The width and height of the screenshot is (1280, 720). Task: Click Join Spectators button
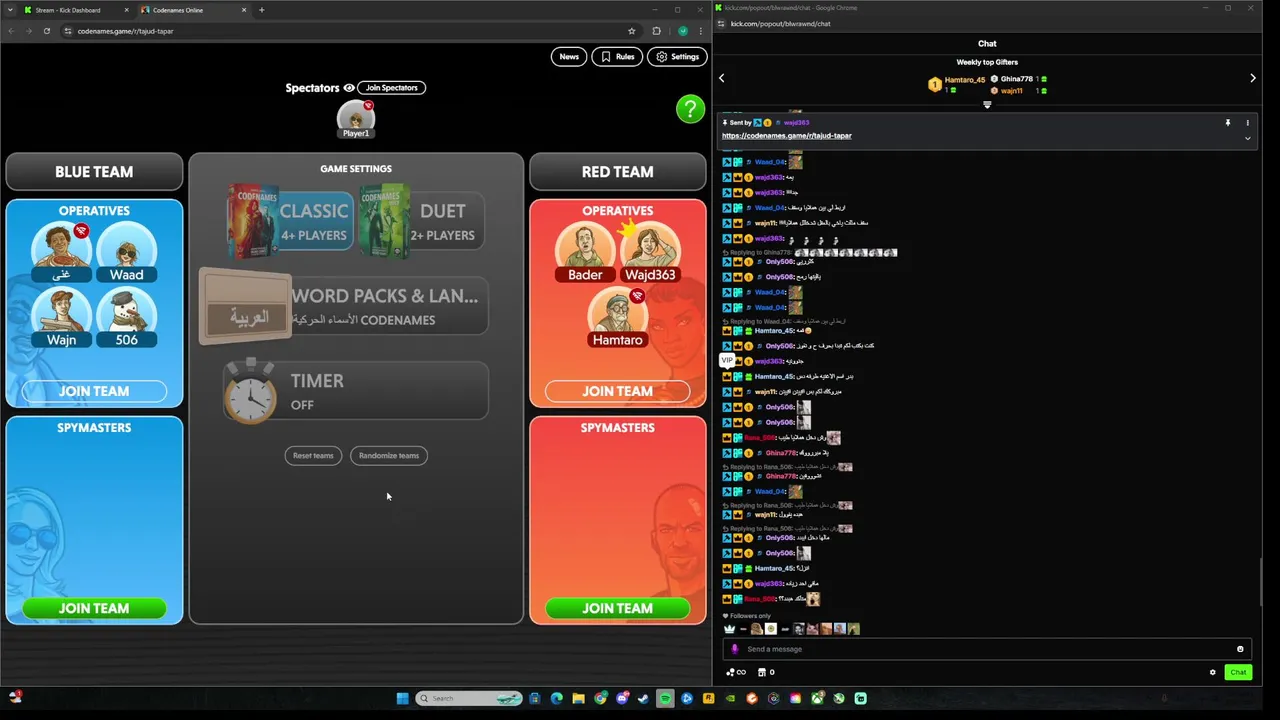(x=391, y=88)
